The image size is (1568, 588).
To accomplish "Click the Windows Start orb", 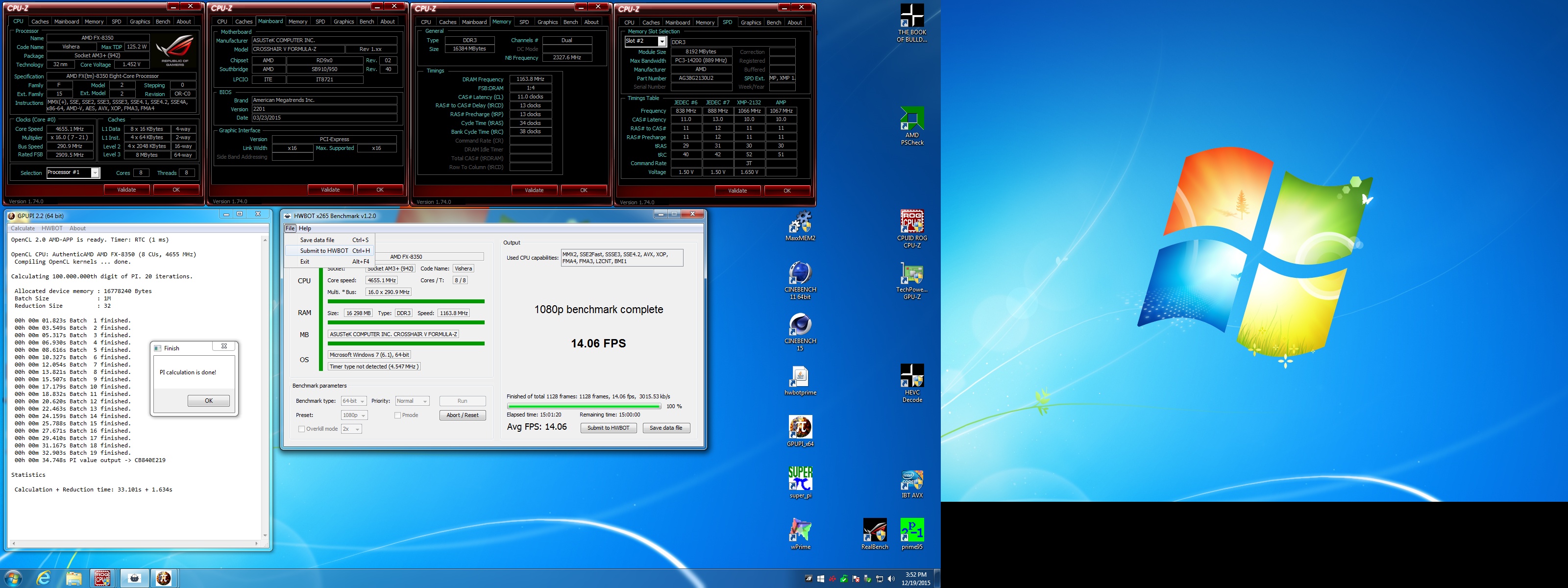I will tap(13, 578).
